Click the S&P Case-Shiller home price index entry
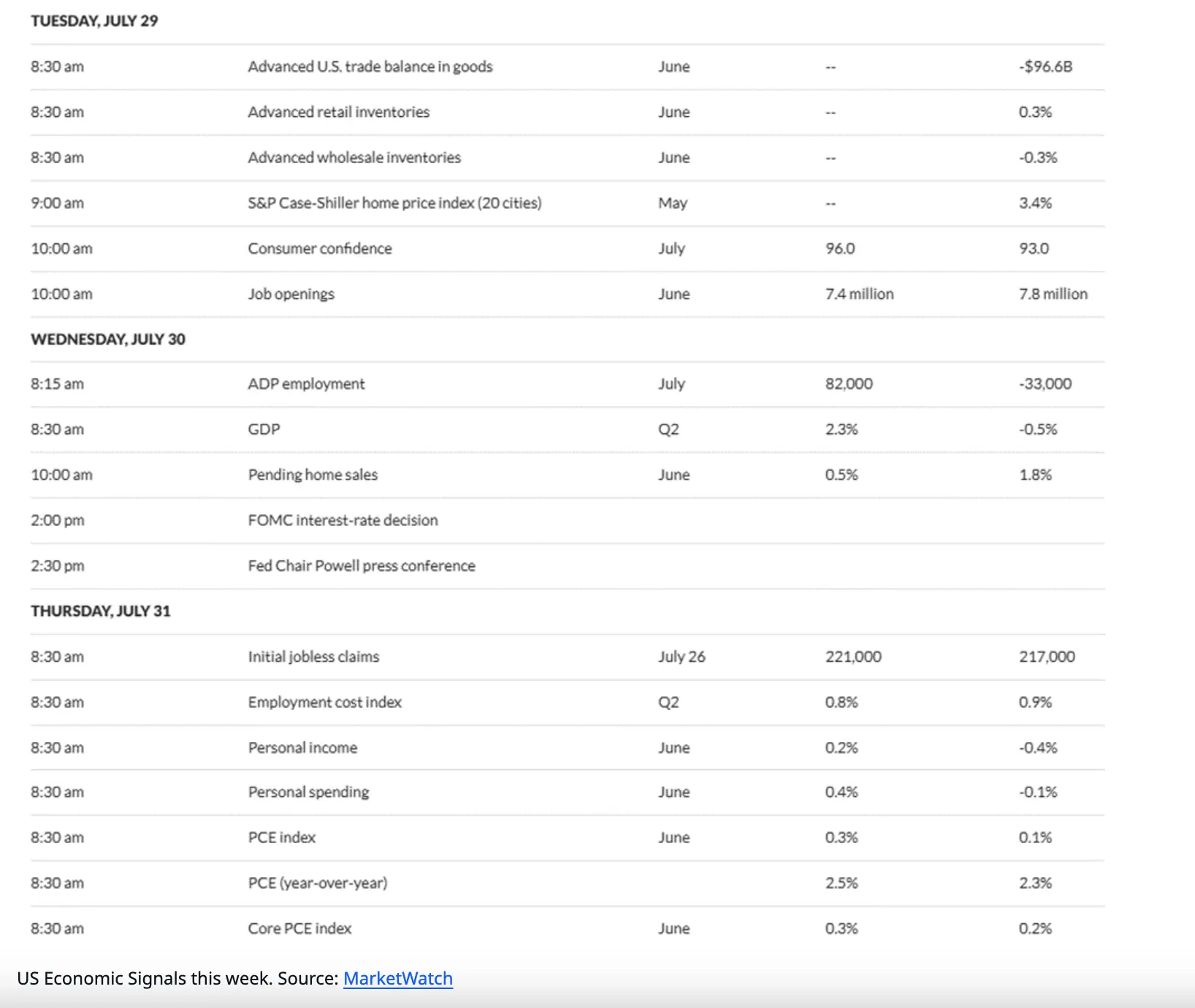1195x1008 pixels. [394, 203]
